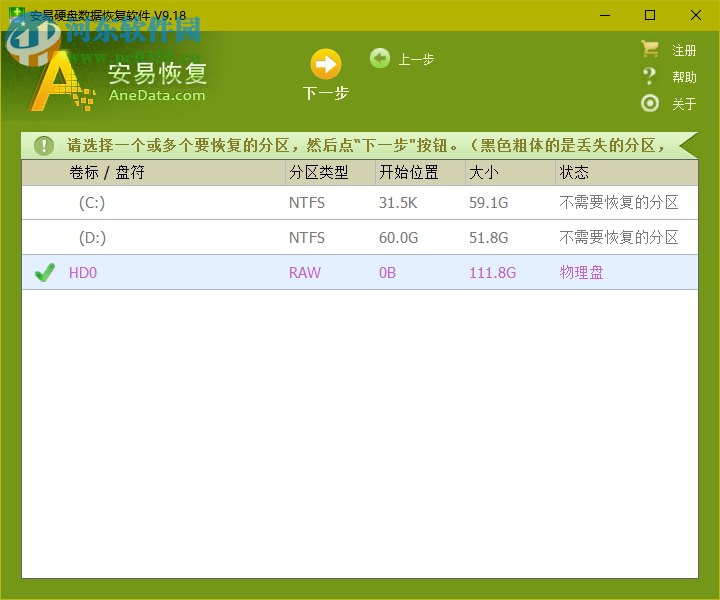Screen dimensions: 720x600
Task: Sort by 状态 column header
Action: tap(626, 173)
